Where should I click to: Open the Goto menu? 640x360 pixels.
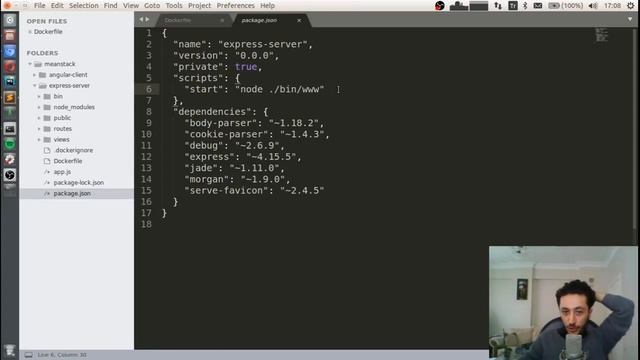point(152,6)
